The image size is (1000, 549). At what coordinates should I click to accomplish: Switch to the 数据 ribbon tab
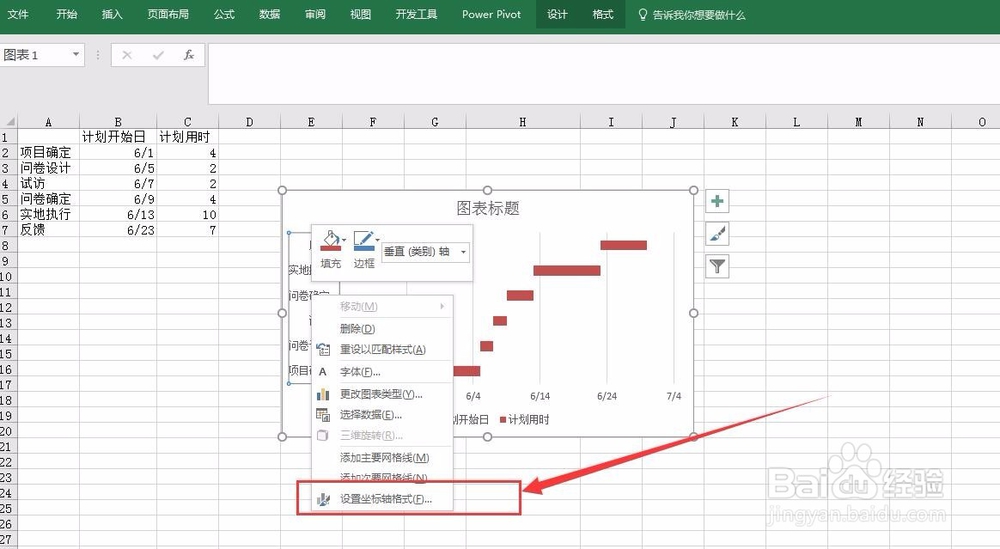[270, 14]
